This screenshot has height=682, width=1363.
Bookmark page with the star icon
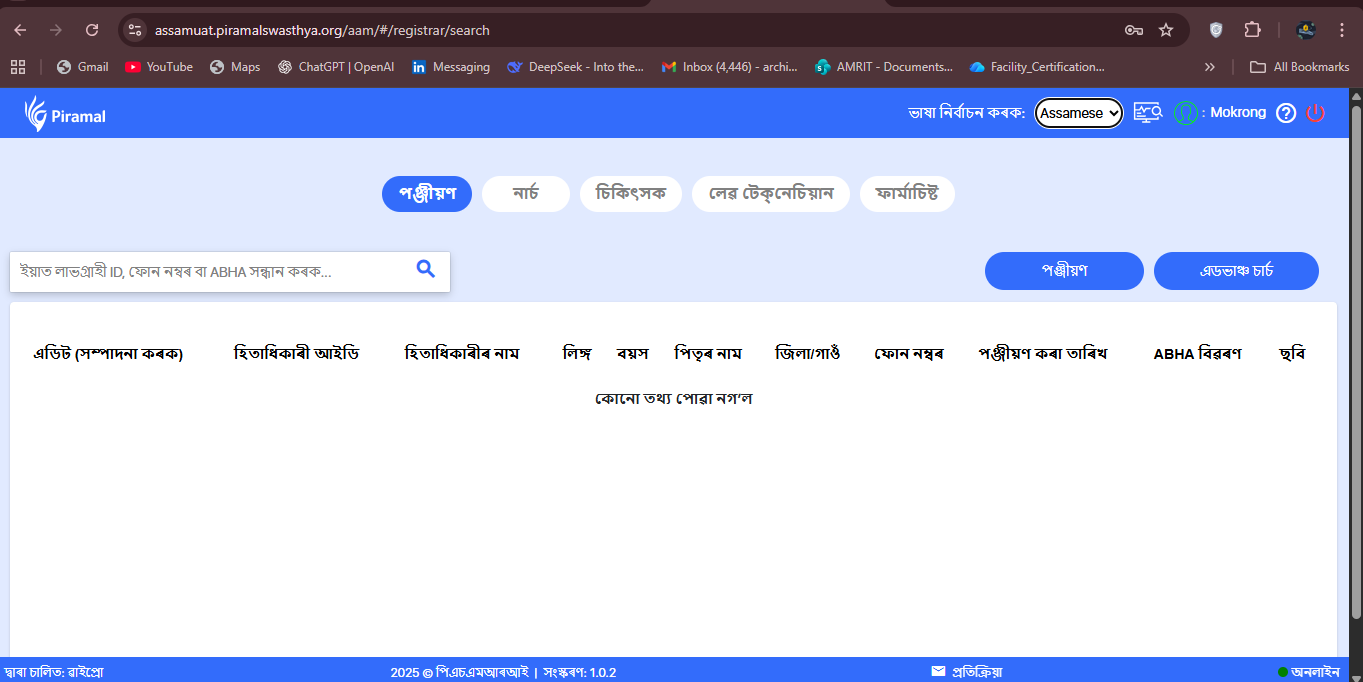[1166, 30]
